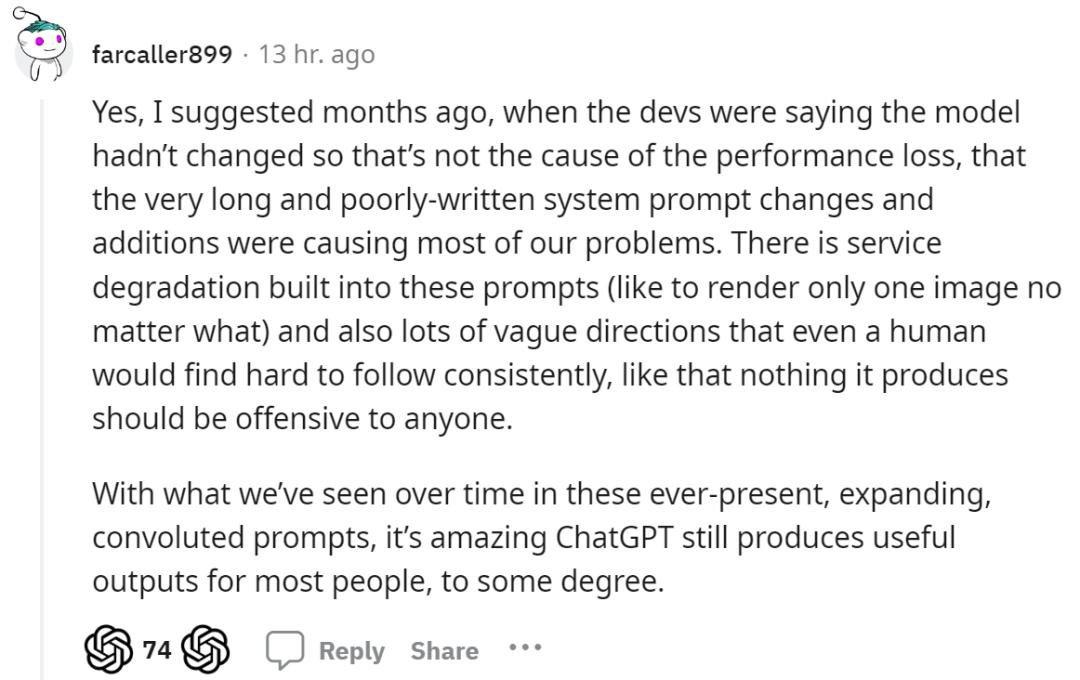The image size is (1080, 680).
Task: Share this comment
Action: pyautogui.click(x=444, y=651)
